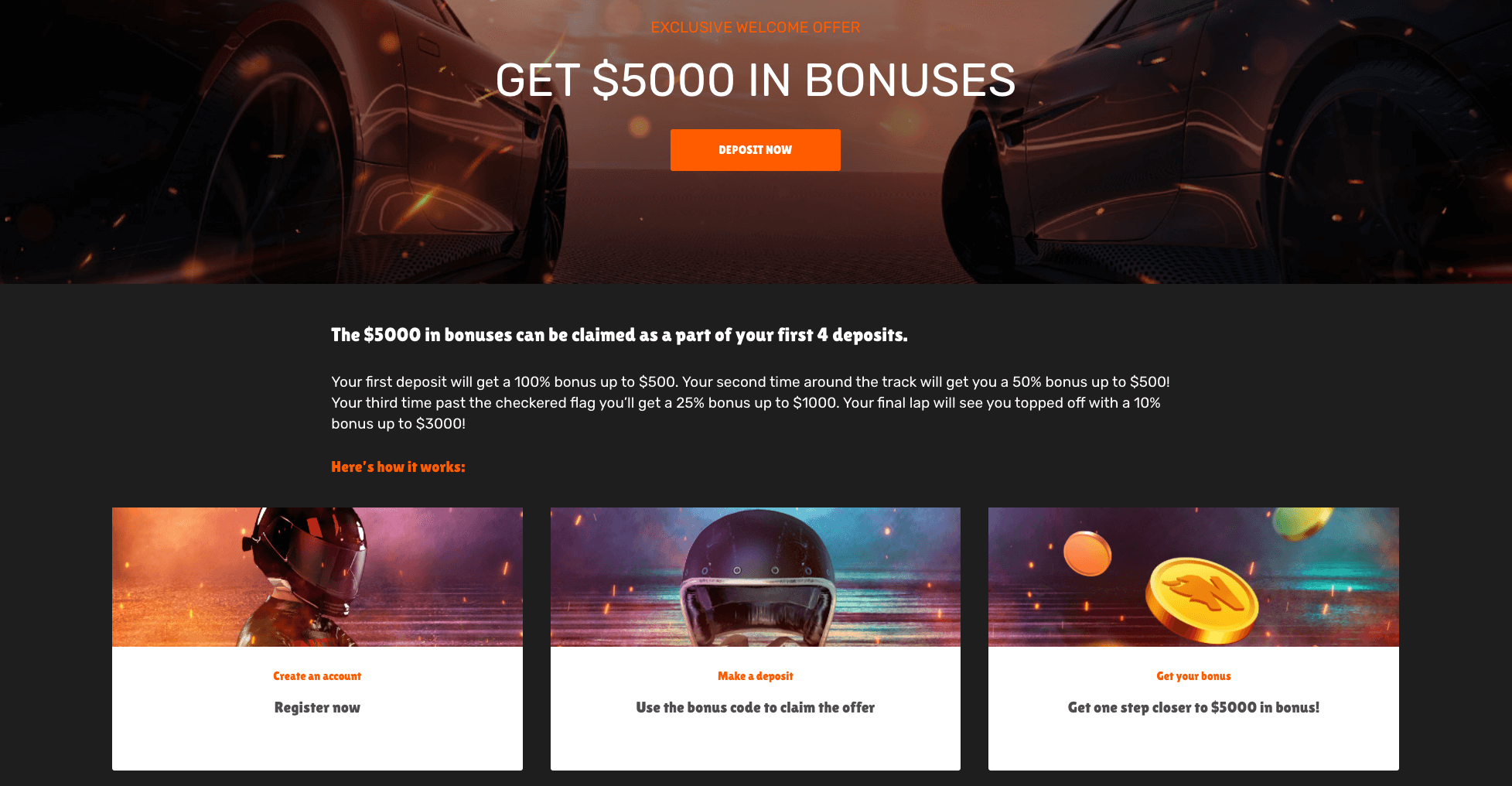This screenshot has height=786, width=1512.
Task: Click the orange DEPOSIT NOW button
Action: coord(755,150)
